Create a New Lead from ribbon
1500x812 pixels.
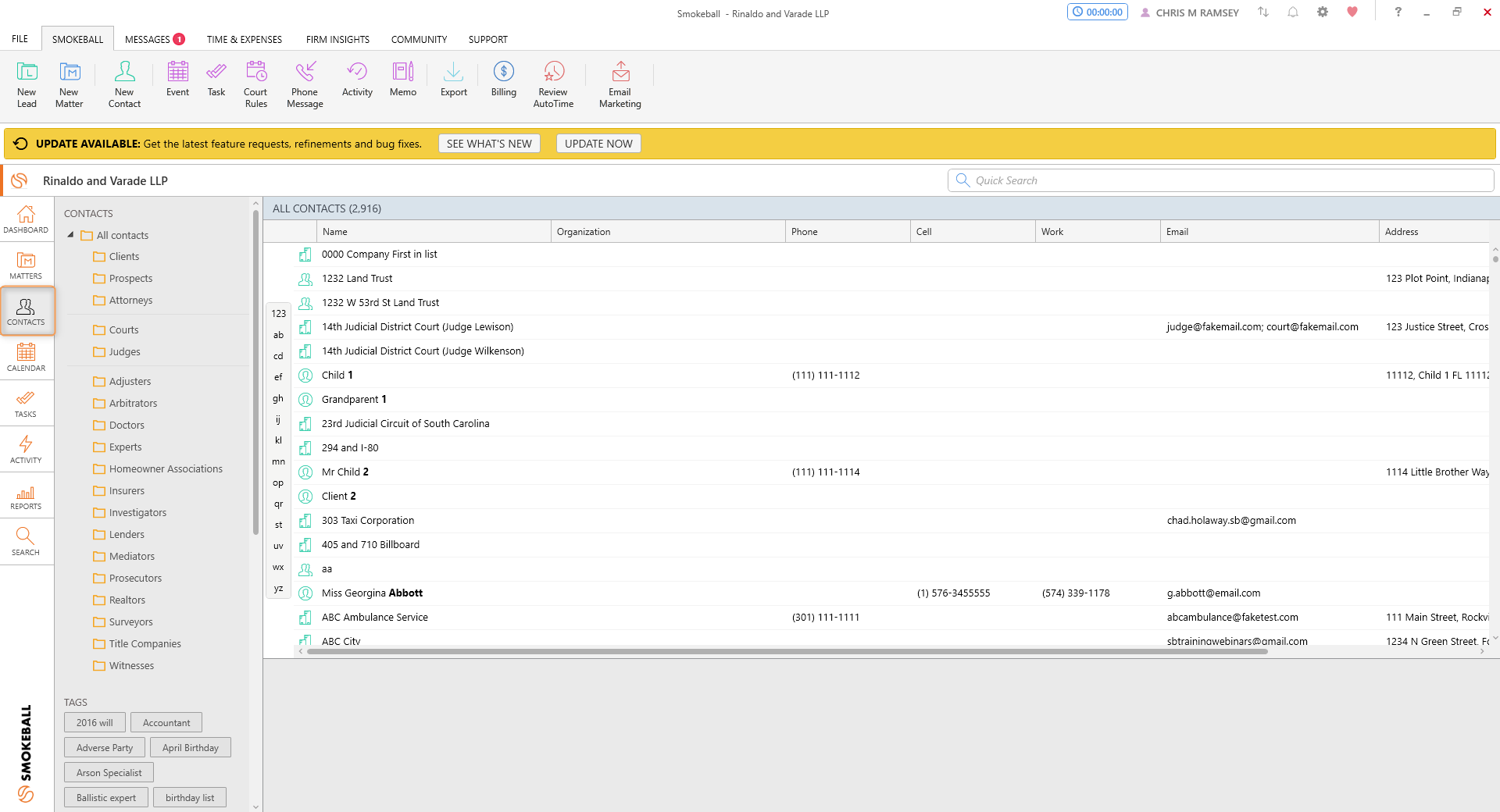[27, 84]
